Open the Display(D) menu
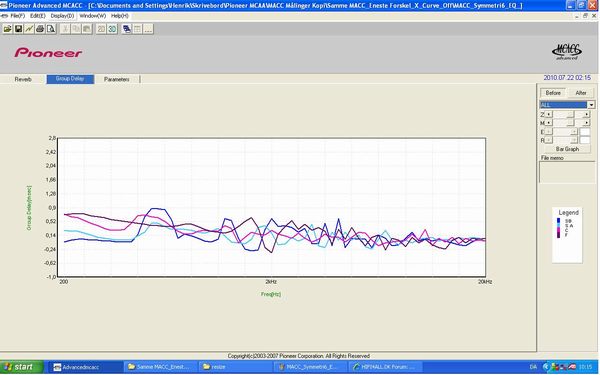This screenshot has width=600, height=375. [x=62, y=16]
